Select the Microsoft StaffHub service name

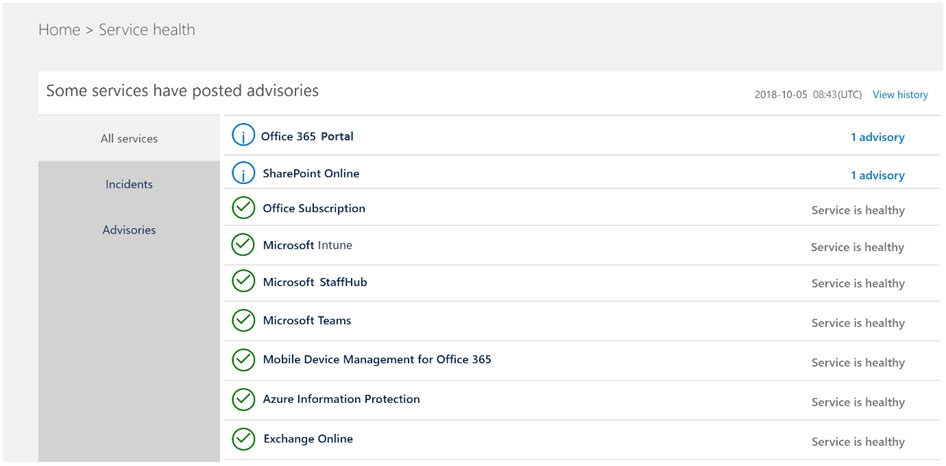[315, 282]
